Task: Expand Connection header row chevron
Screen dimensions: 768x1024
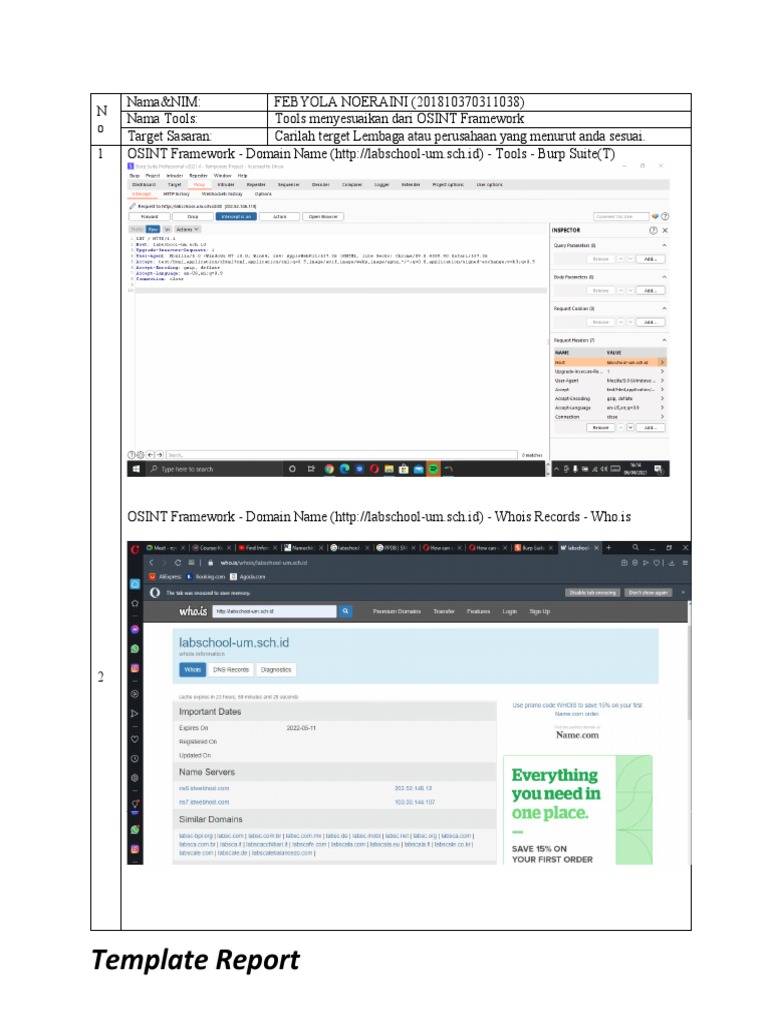Action: 662,417
